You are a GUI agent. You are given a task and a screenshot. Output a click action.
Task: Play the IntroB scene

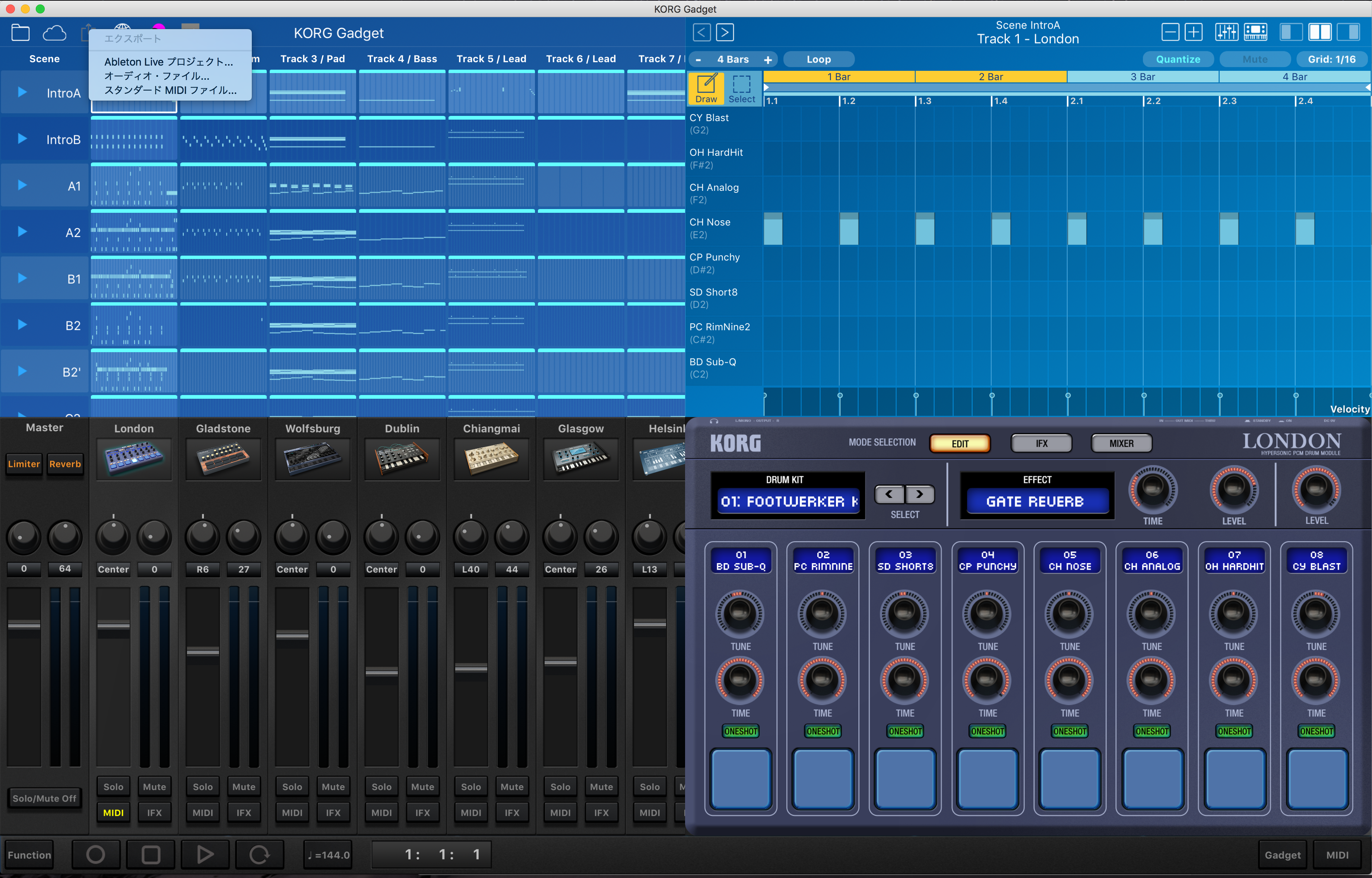pyautogui.click(x=22, y=139)
